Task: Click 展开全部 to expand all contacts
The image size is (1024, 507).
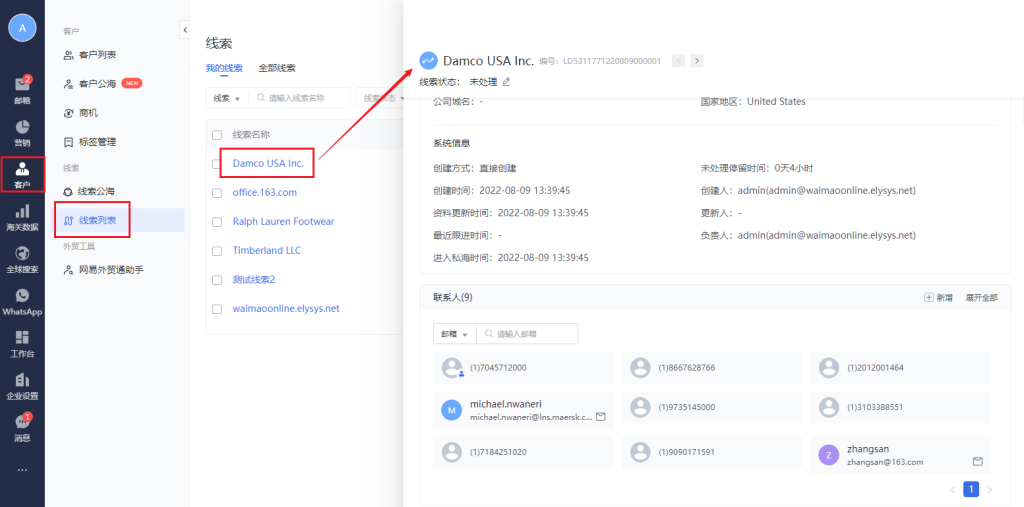Action: coord(981,298)
